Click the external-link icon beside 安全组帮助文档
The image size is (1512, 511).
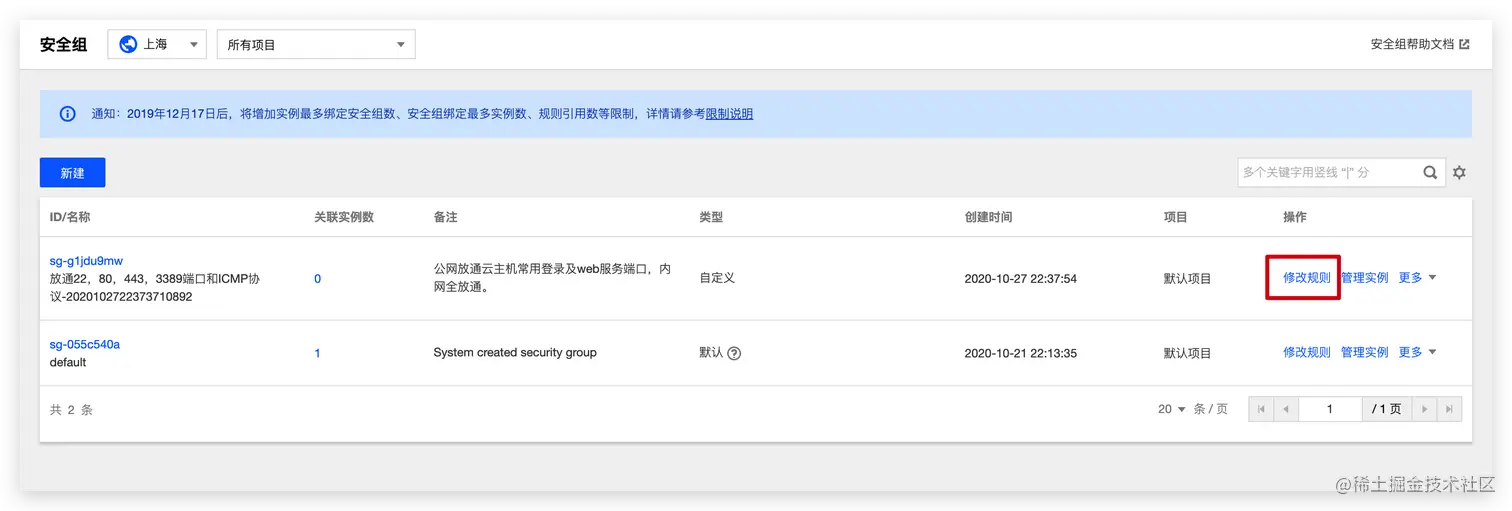point(1464,44)
